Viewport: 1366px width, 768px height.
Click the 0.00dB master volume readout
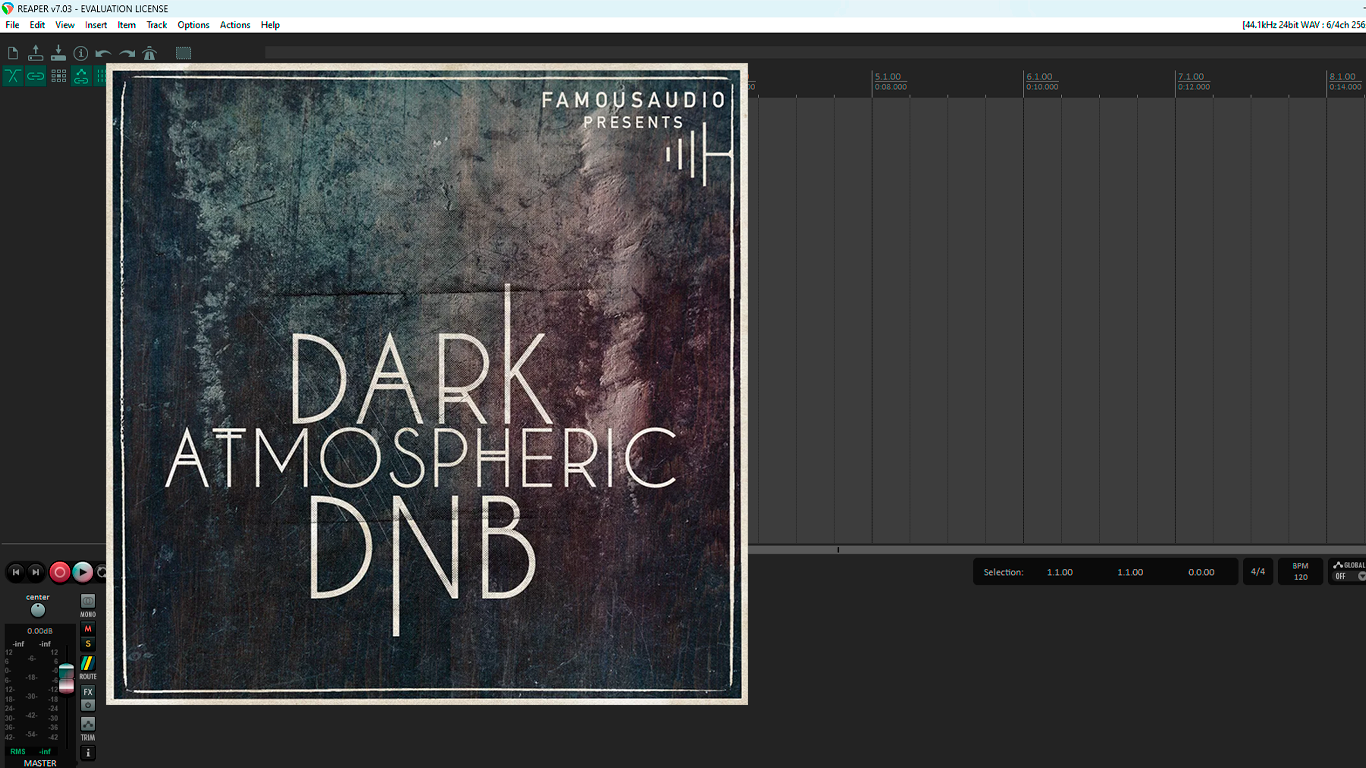click(x=40, y=631)
